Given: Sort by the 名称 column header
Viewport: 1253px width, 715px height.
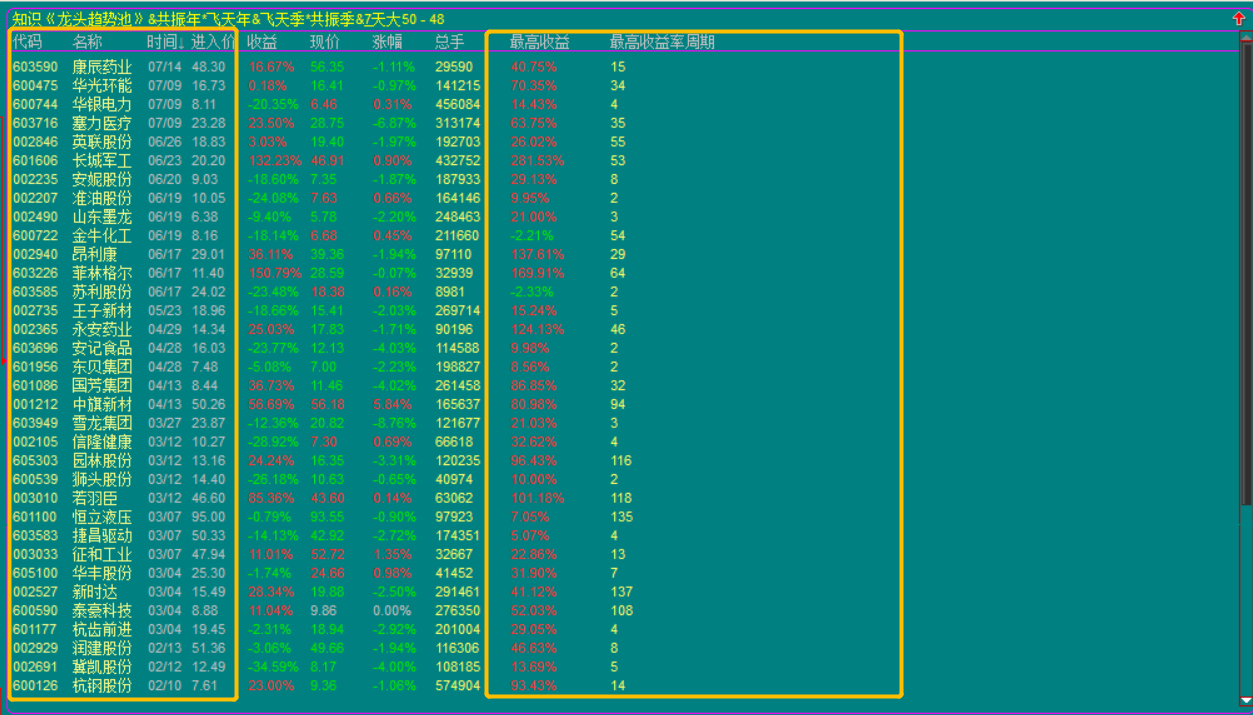Looking at the screenshot, I should pyautogui.click(x=87, y=42).
